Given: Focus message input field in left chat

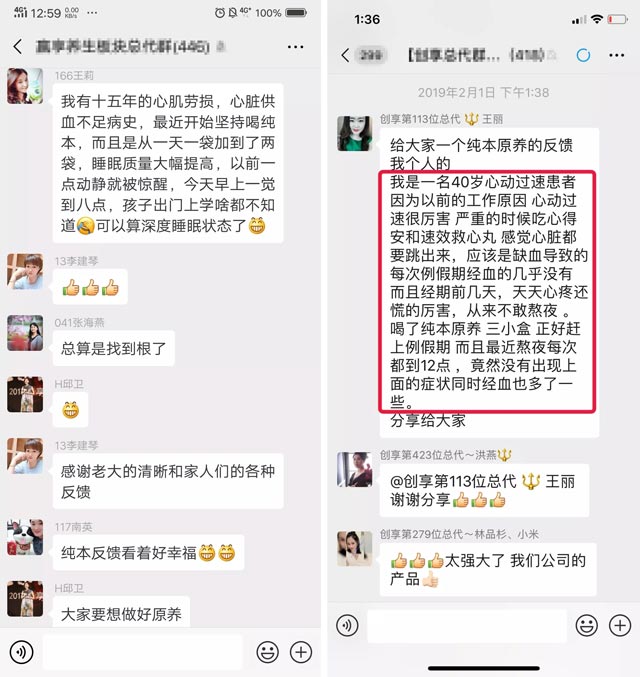Looking at the screenshot, I should [143, 652].
